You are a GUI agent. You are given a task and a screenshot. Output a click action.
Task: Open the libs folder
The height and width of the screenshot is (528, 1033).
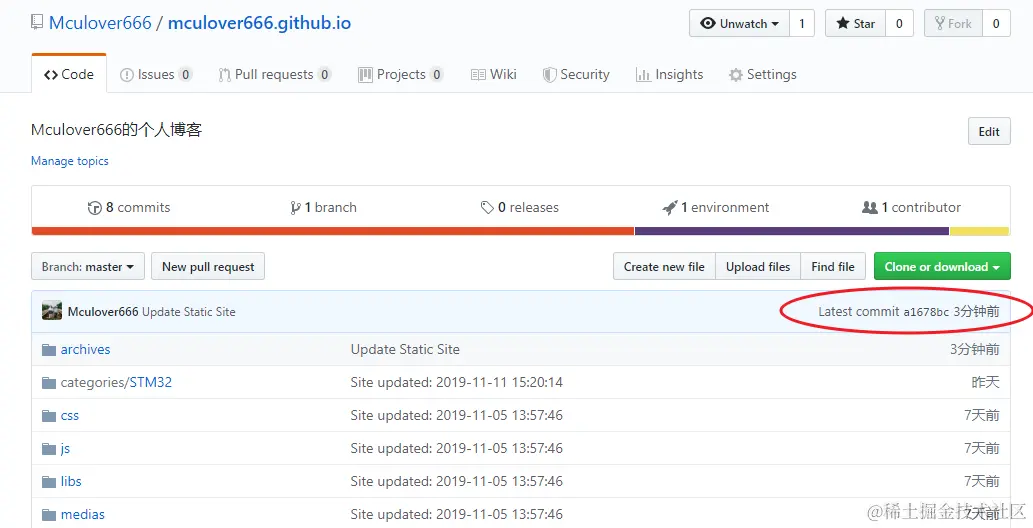pyautogui.click(x=71, y=481)
